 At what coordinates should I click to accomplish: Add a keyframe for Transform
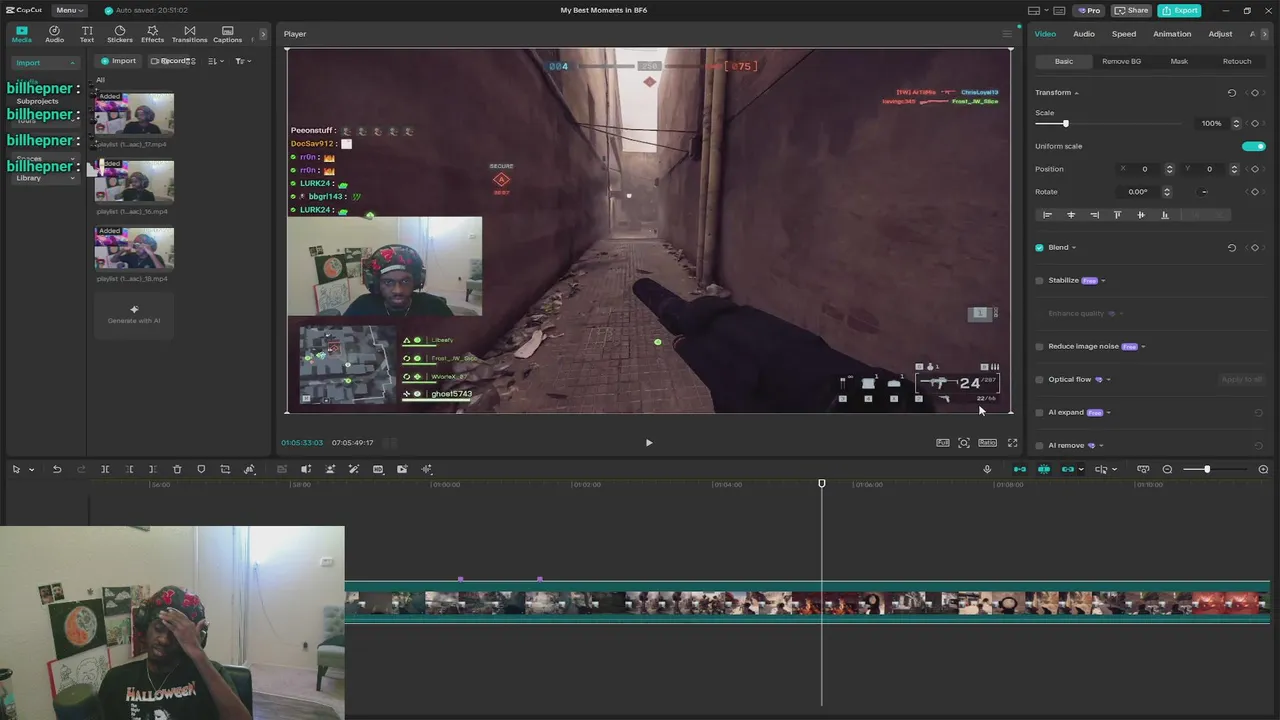1255,92
